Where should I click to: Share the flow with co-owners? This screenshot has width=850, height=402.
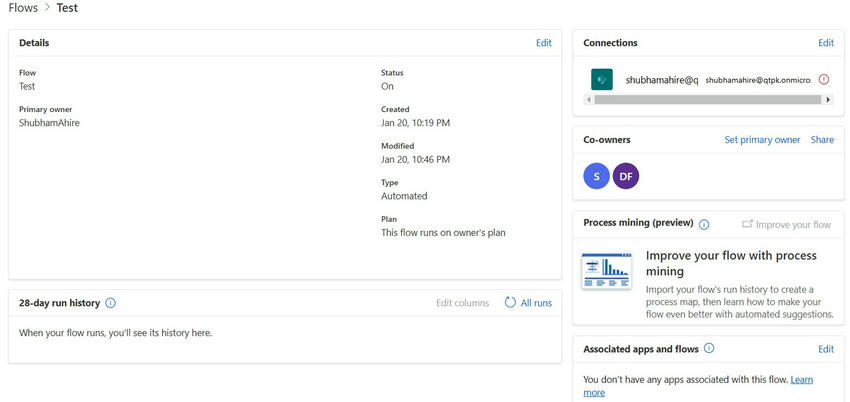[822, 140]
